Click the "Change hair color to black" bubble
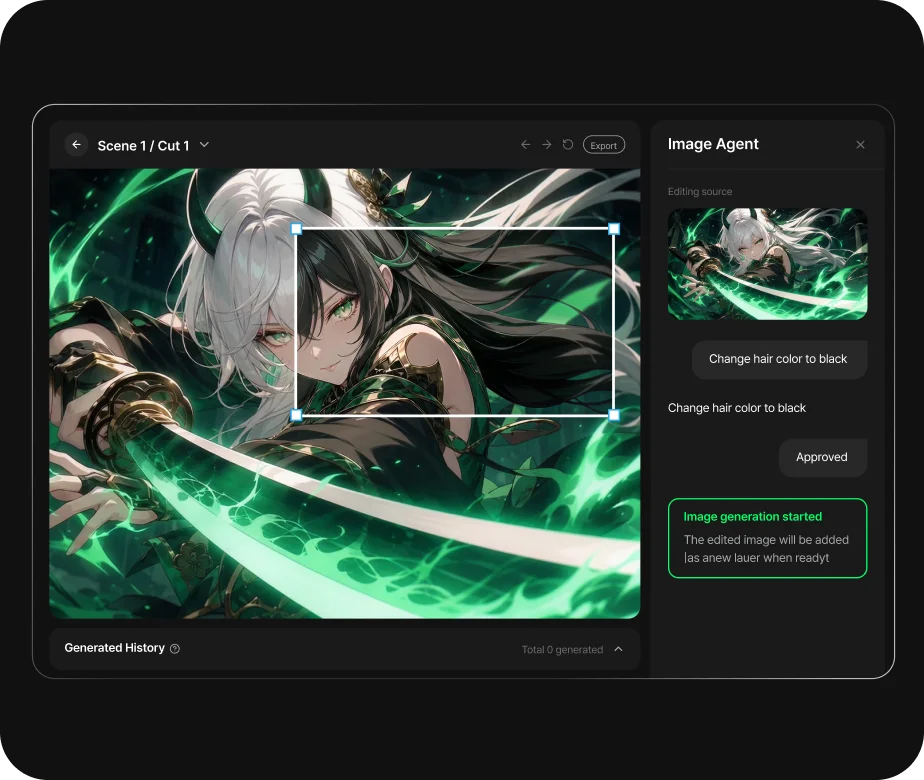The height and width of the screenshot is (780, 924). (x=779, y=359)
